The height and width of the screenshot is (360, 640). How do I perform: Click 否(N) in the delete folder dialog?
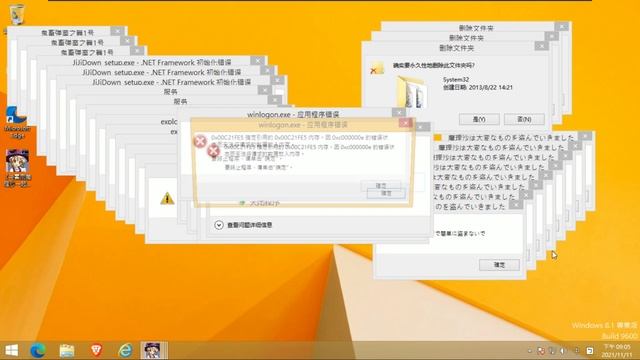[524, 119]
